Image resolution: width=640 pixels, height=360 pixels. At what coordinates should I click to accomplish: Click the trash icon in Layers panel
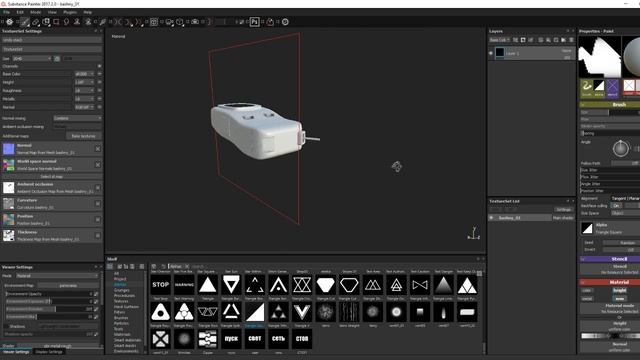(571, 40)
